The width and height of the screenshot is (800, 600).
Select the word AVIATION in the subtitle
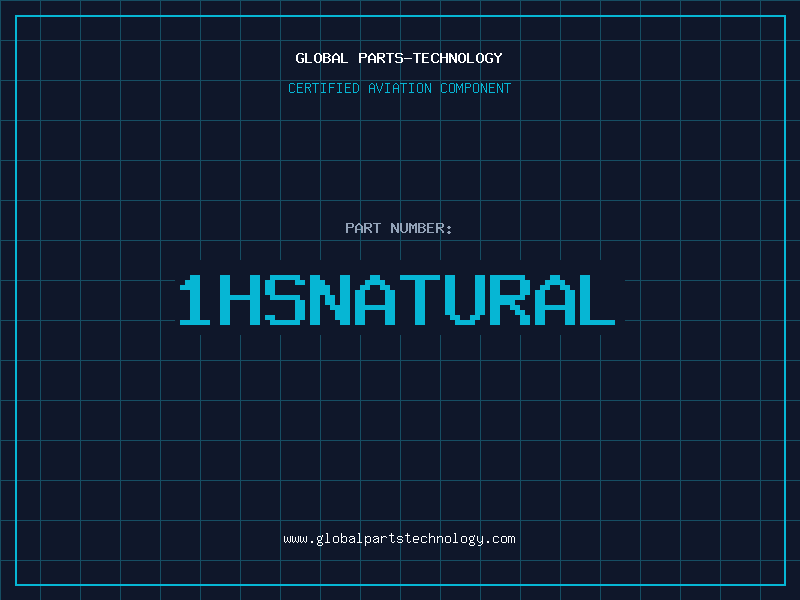point(400,88)
